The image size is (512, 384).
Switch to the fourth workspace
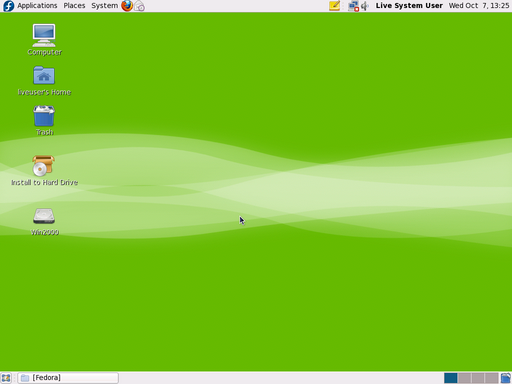point(491,378)
